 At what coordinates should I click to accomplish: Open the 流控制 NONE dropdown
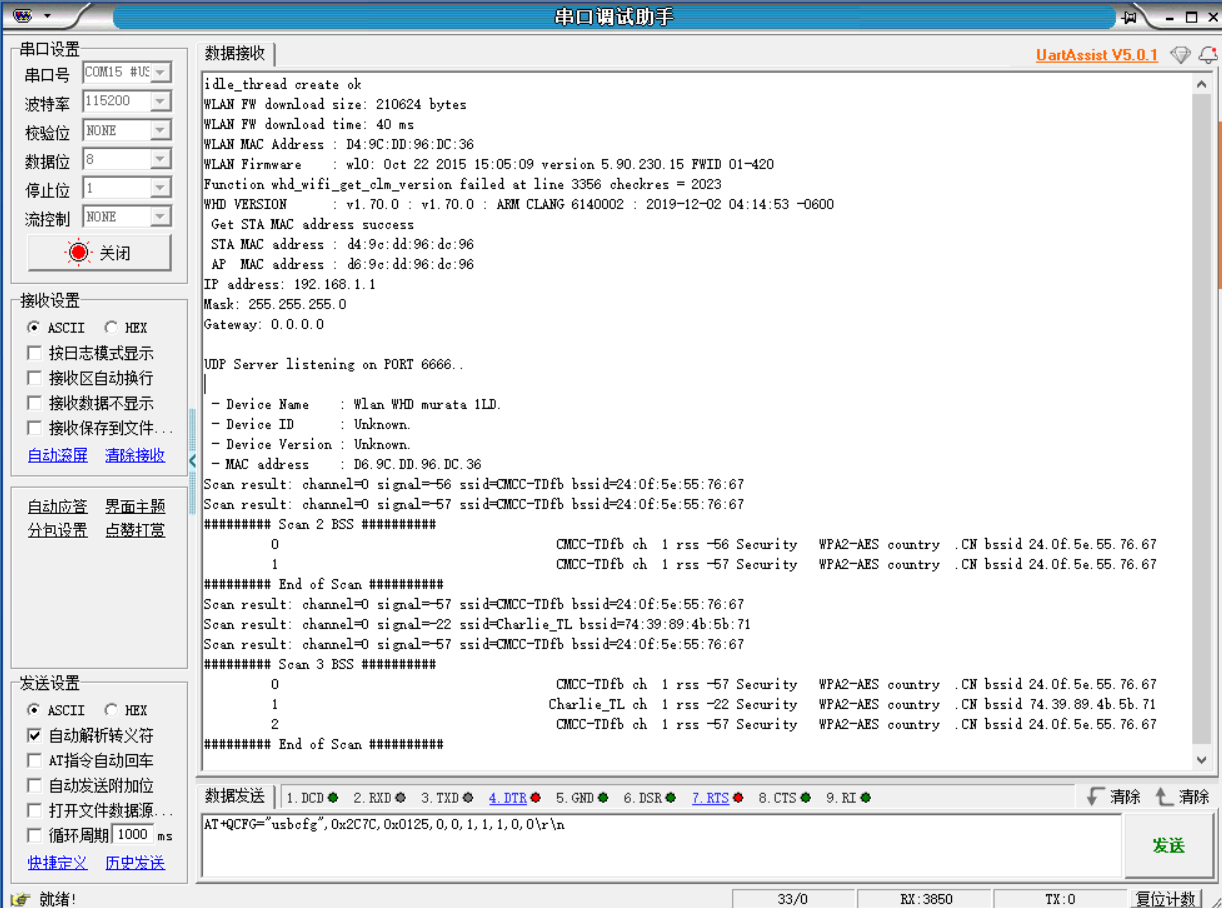coord(160,217)
